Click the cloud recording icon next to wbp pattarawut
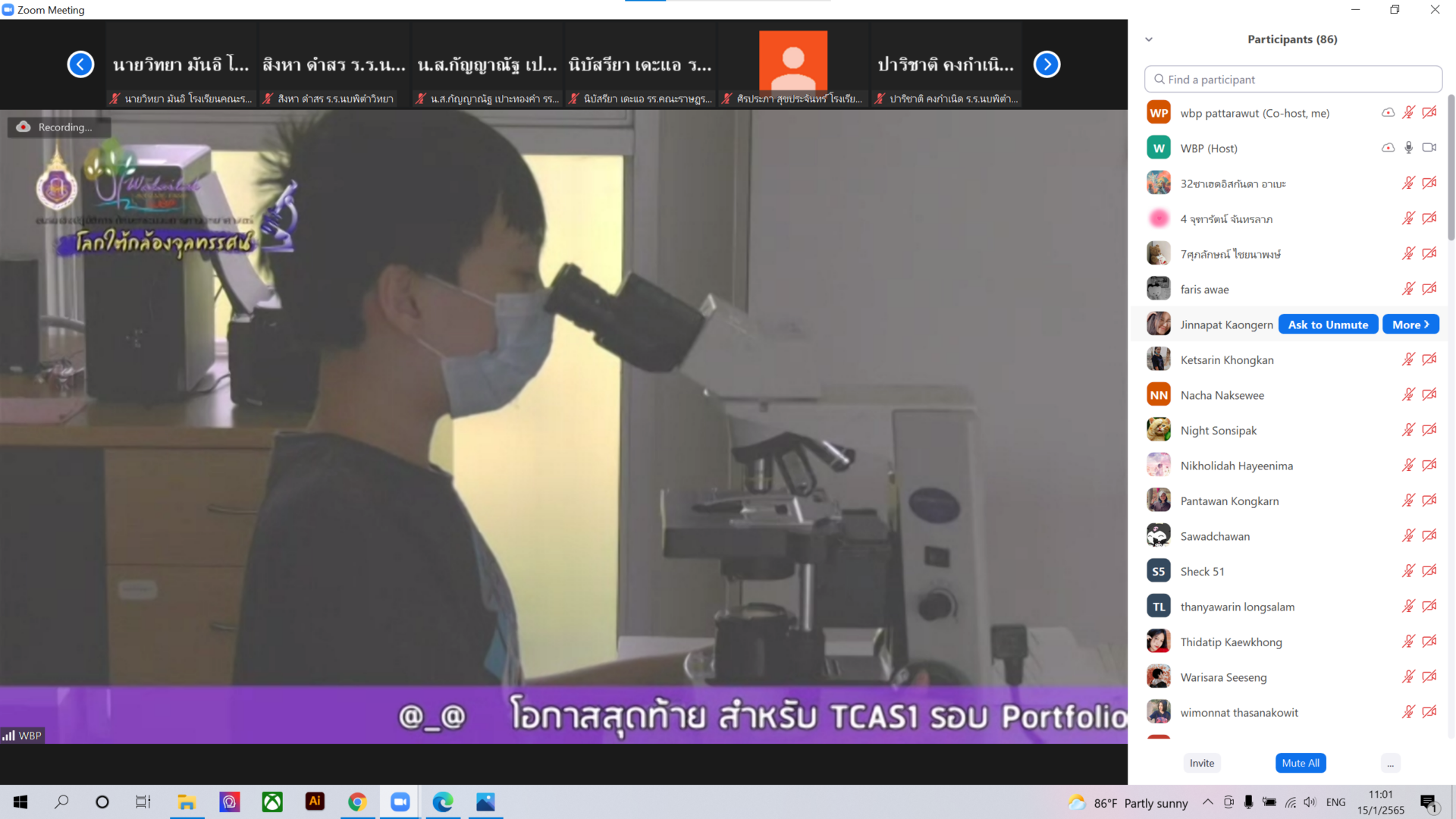 (x=1388, y=113)
